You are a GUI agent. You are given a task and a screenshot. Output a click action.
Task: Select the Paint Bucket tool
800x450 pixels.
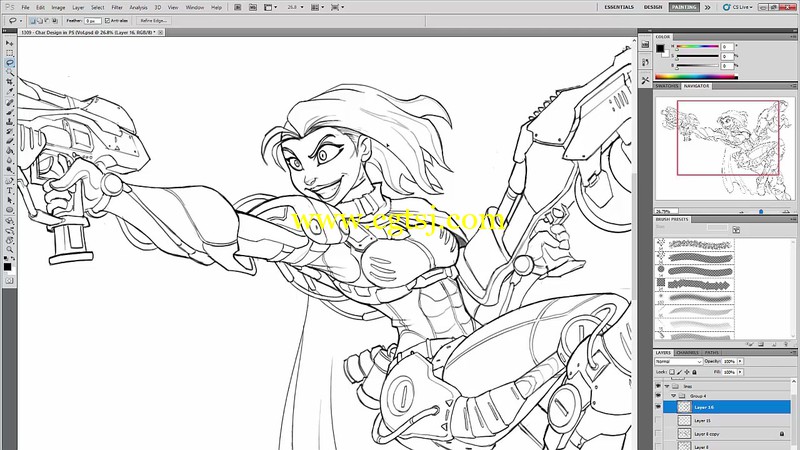10,151
